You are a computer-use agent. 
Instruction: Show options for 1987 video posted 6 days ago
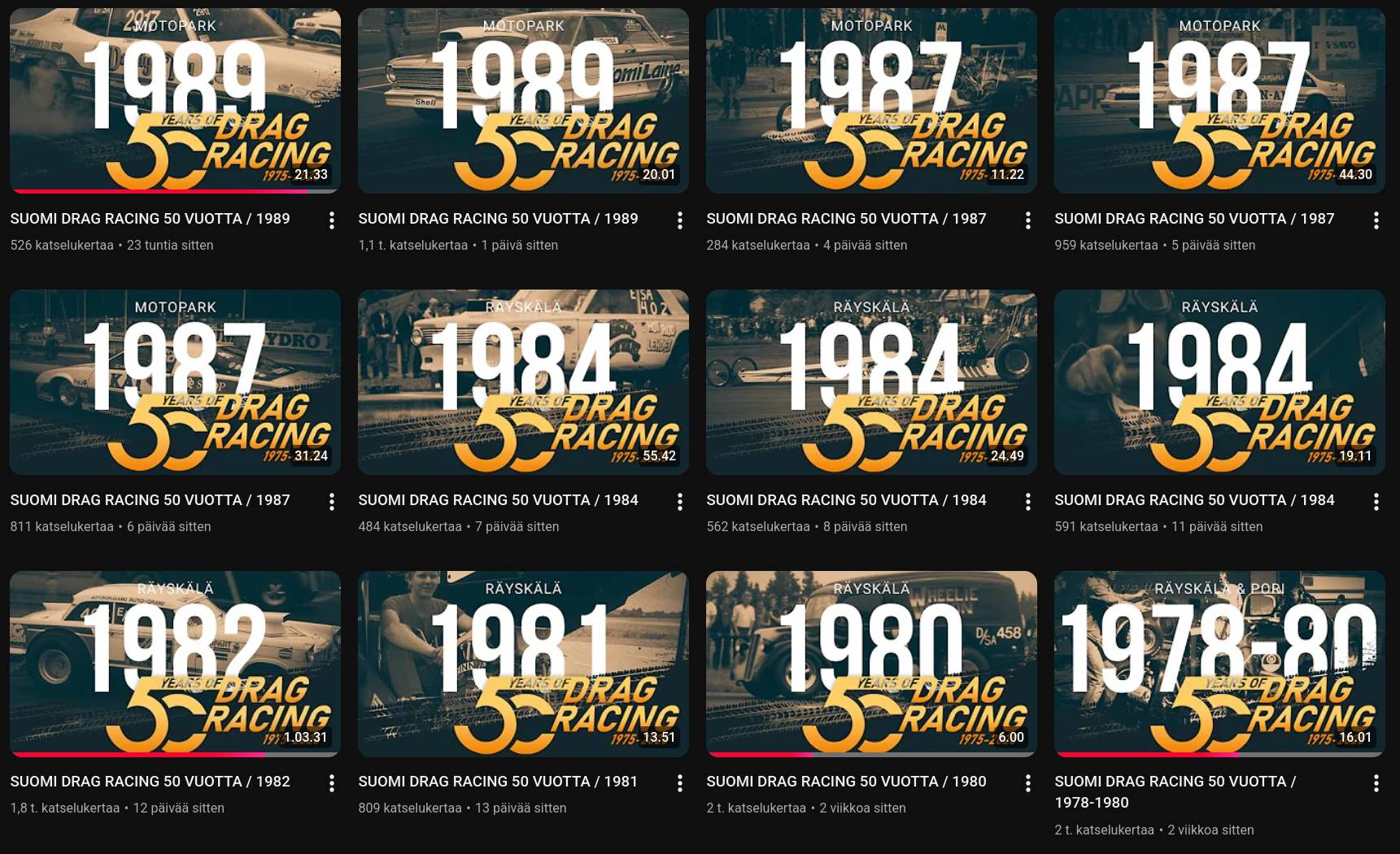pos(331,502)
